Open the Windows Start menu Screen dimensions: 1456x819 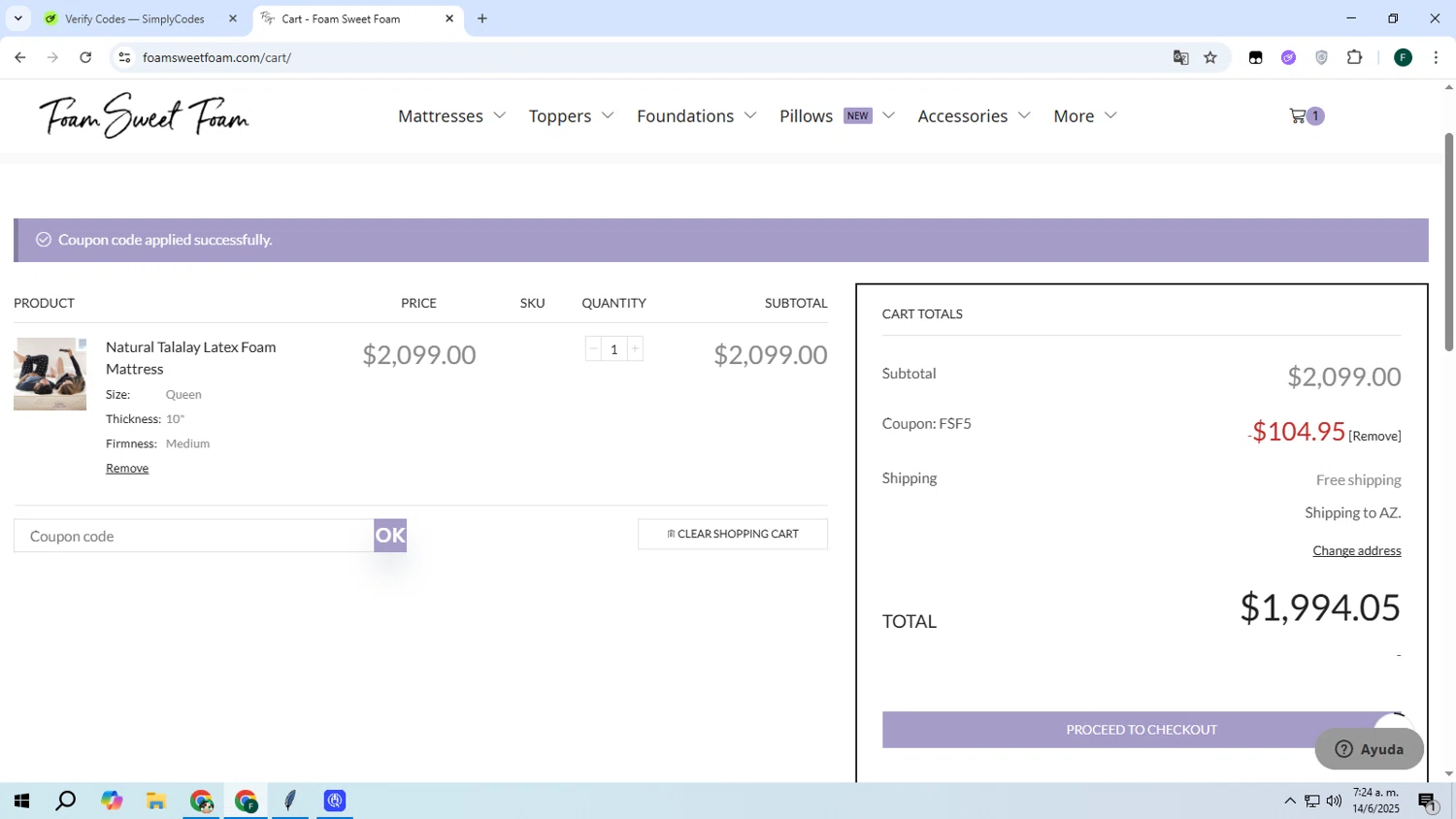pyautogui.click(x=21, y=801)
